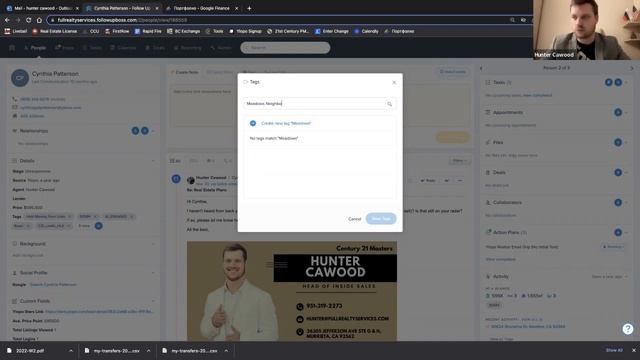Open the Activity 'Since a year ago' dropdown
This screenshot has height=360, width=640.
[609, 277]
